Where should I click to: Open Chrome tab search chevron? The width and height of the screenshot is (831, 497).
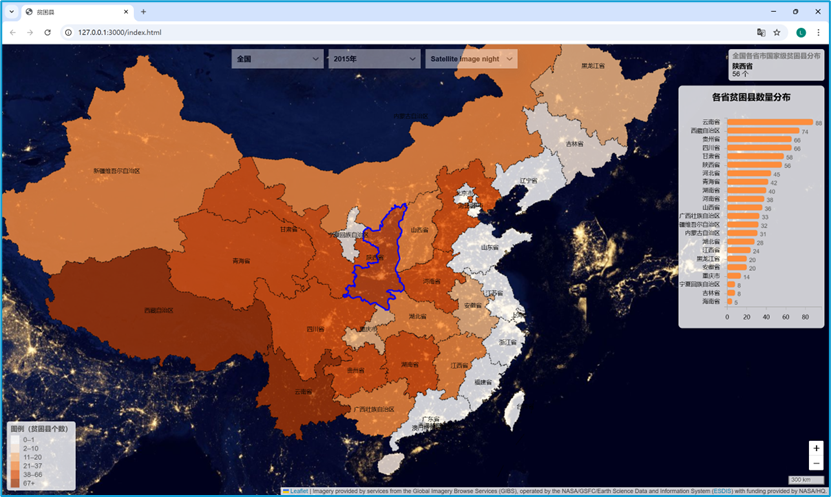click(11, 12)
